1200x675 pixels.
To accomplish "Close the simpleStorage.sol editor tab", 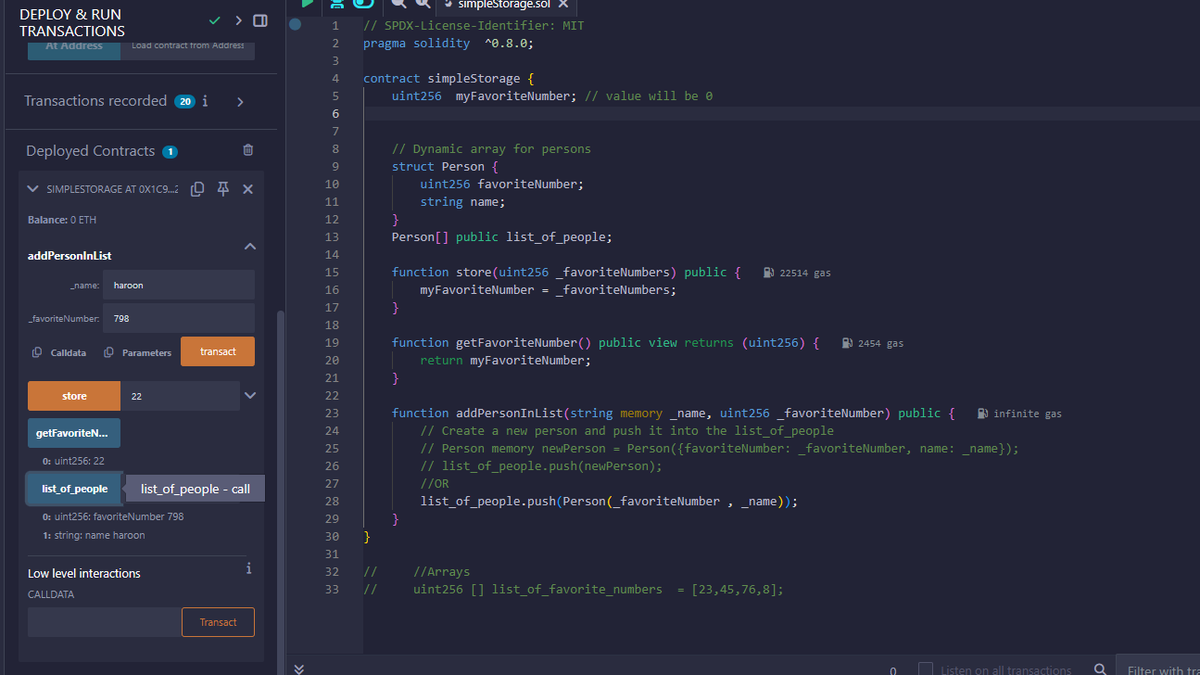I will click(x=563, y=4).
